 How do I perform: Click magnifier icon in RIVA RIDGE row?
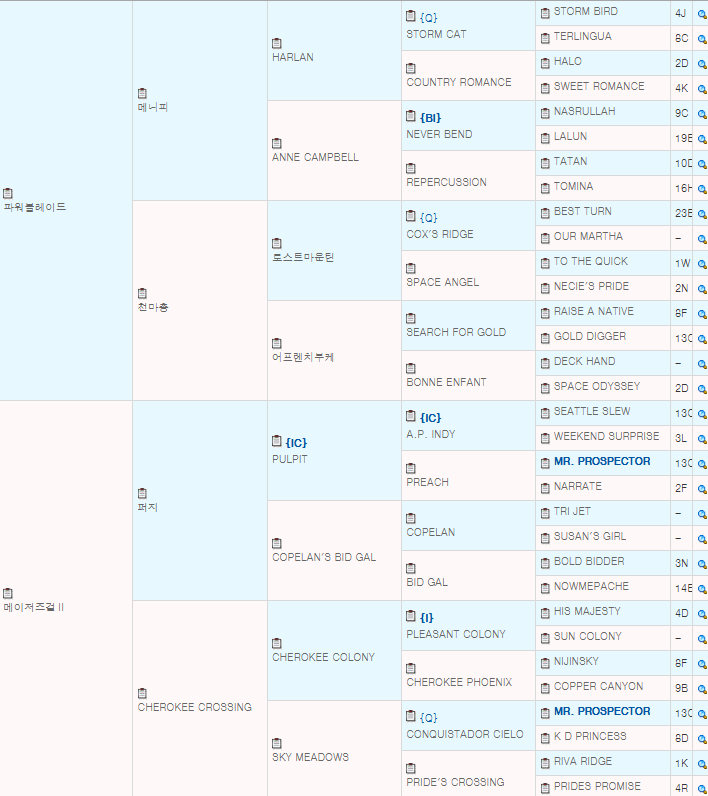(702, 764)
